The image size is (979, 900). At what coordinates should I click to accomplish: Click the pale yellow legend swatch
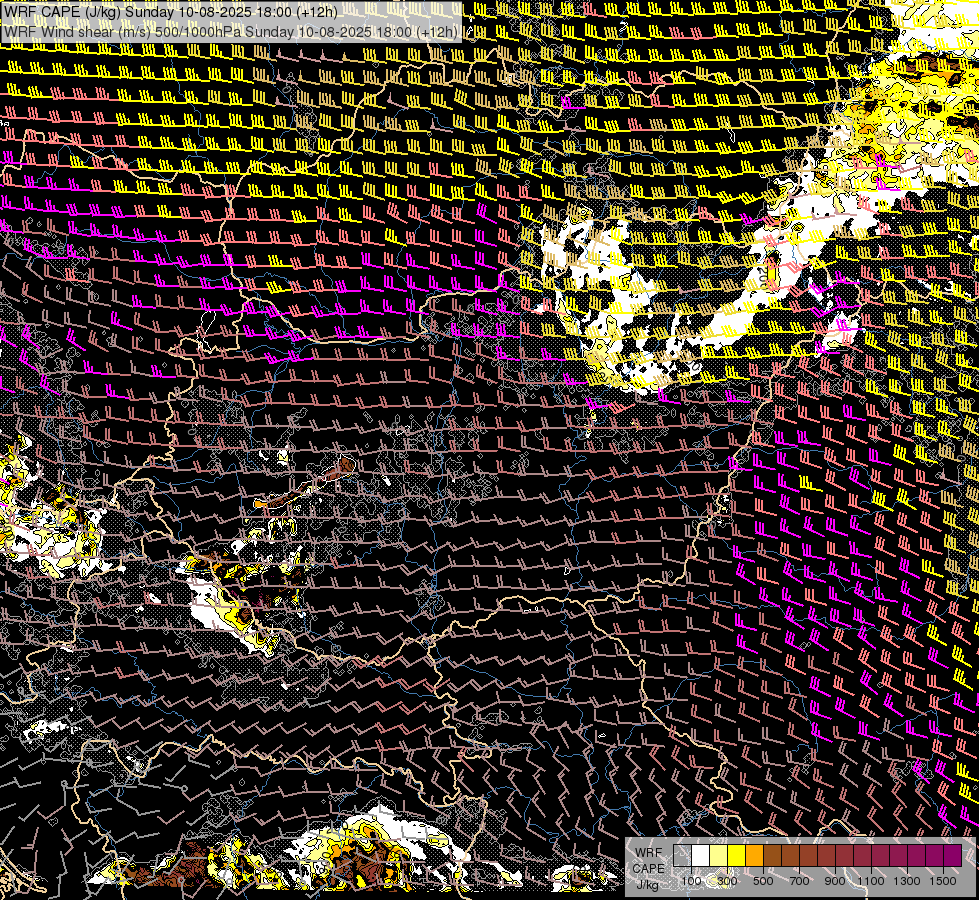click(719, 855)
